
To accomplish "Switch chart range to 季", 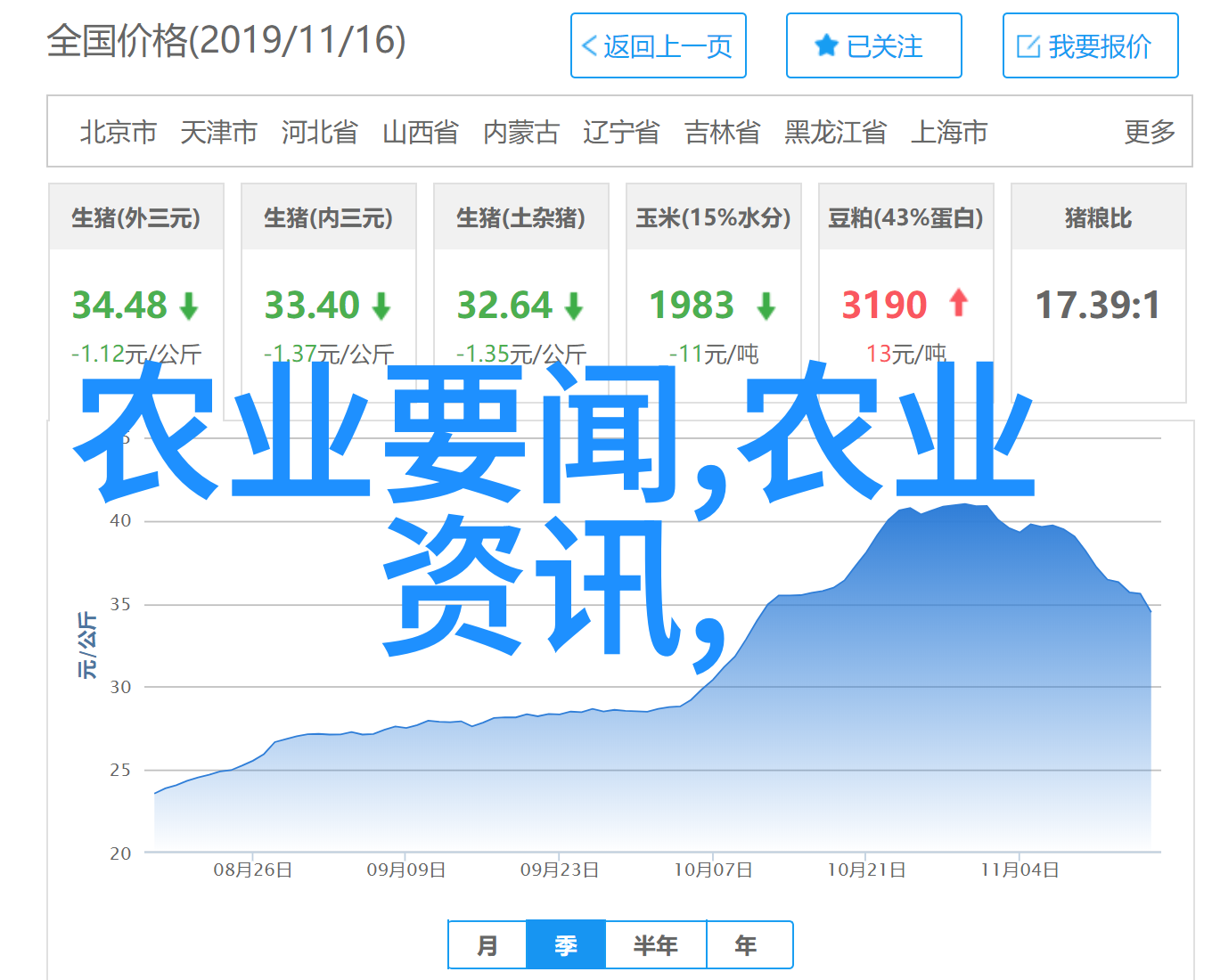I will click(566, 944).
